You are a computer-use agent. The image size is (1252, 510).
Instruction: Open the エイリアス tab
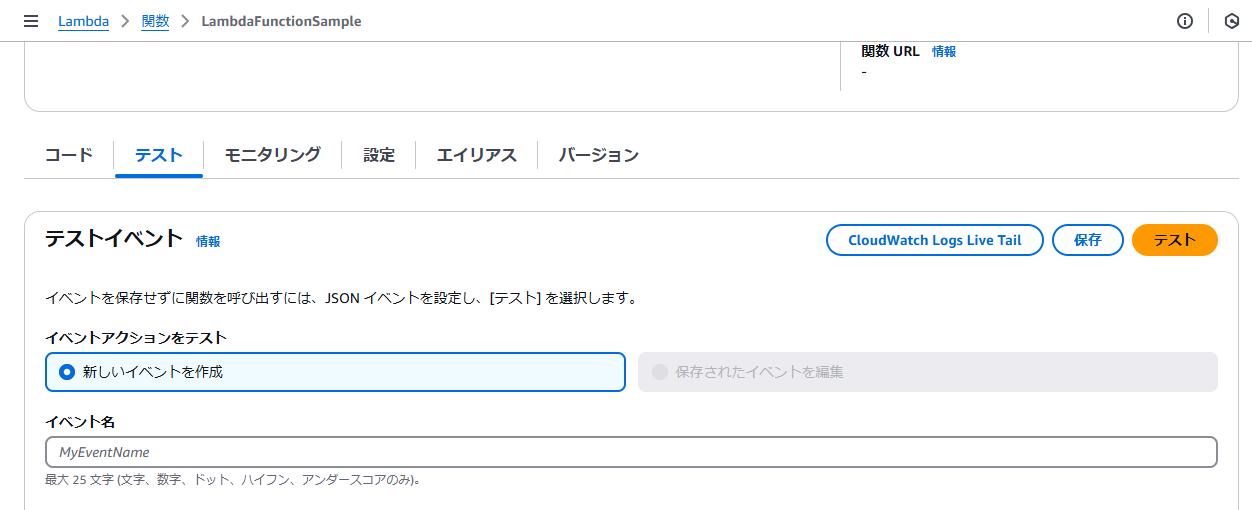pyautogui.click(x=477, y=155)
